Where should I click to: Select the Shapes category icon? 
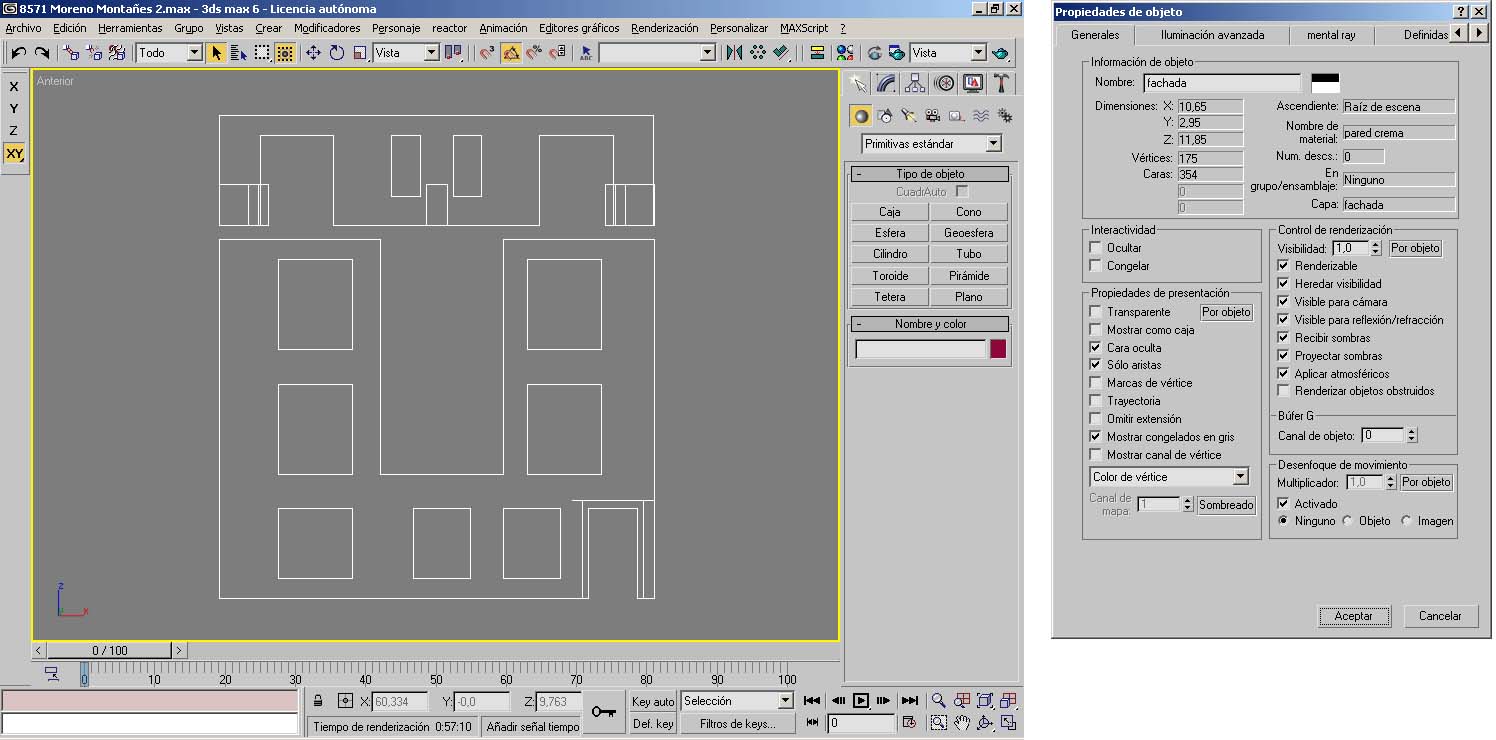[x=885, y=116]
